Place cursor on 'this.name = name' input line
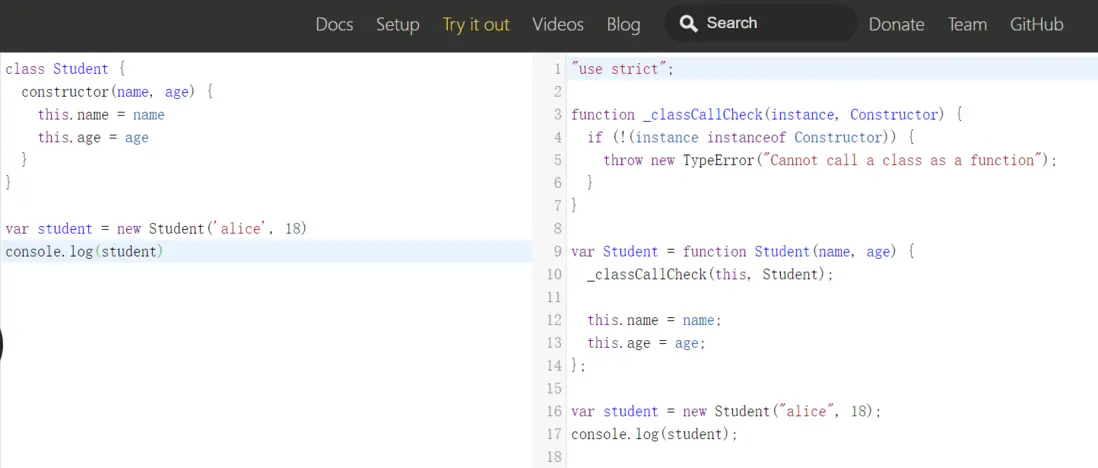1098x468 pixels. tap(101, 115)
